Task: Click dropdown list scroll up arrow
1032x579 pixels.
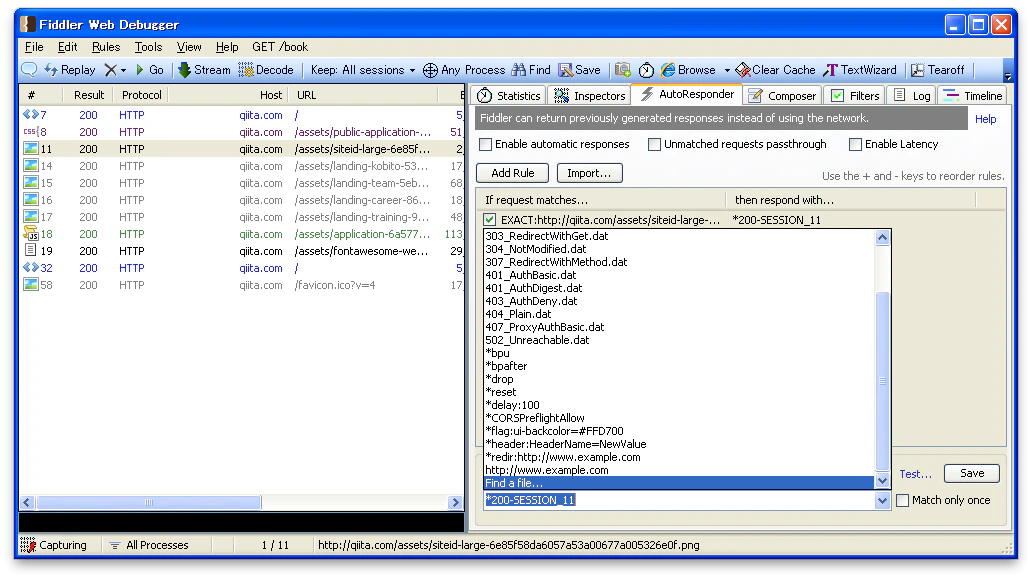Action: [883, 238]
